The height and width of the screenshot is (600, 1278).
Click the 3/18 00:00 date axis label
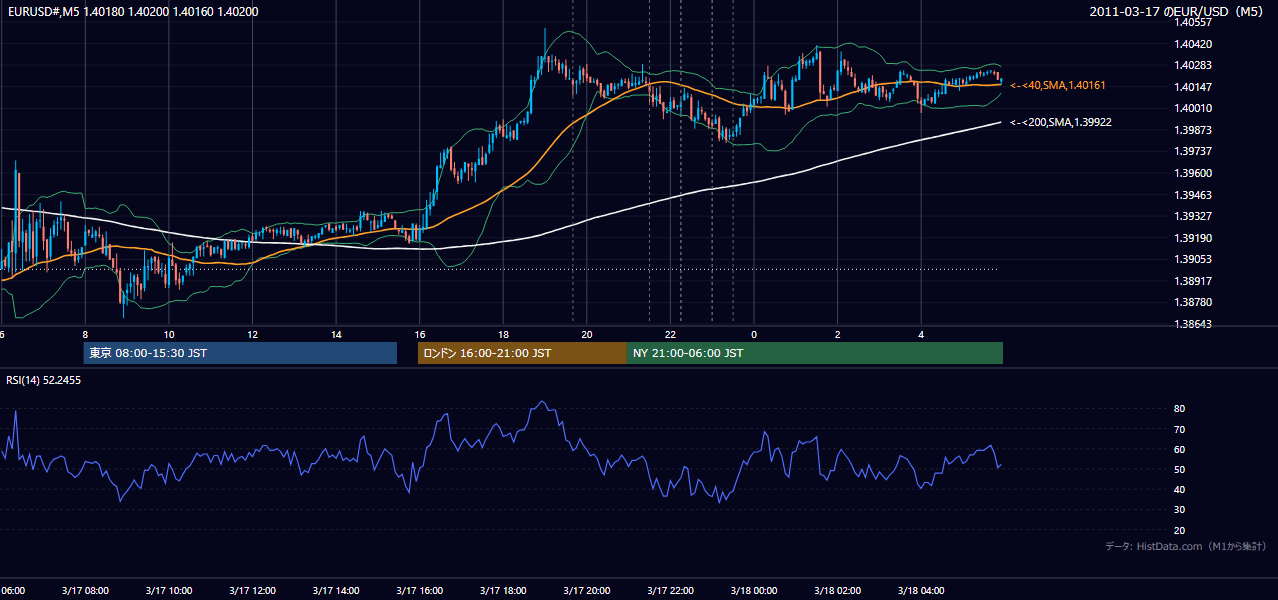tap(754, 591)
